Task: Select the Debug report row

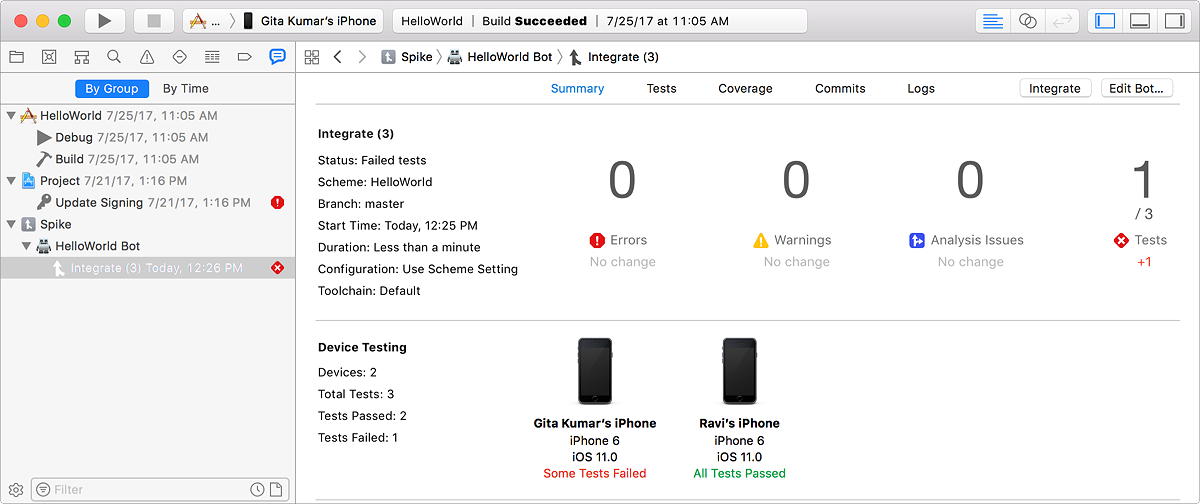Action: coord(148,137)
